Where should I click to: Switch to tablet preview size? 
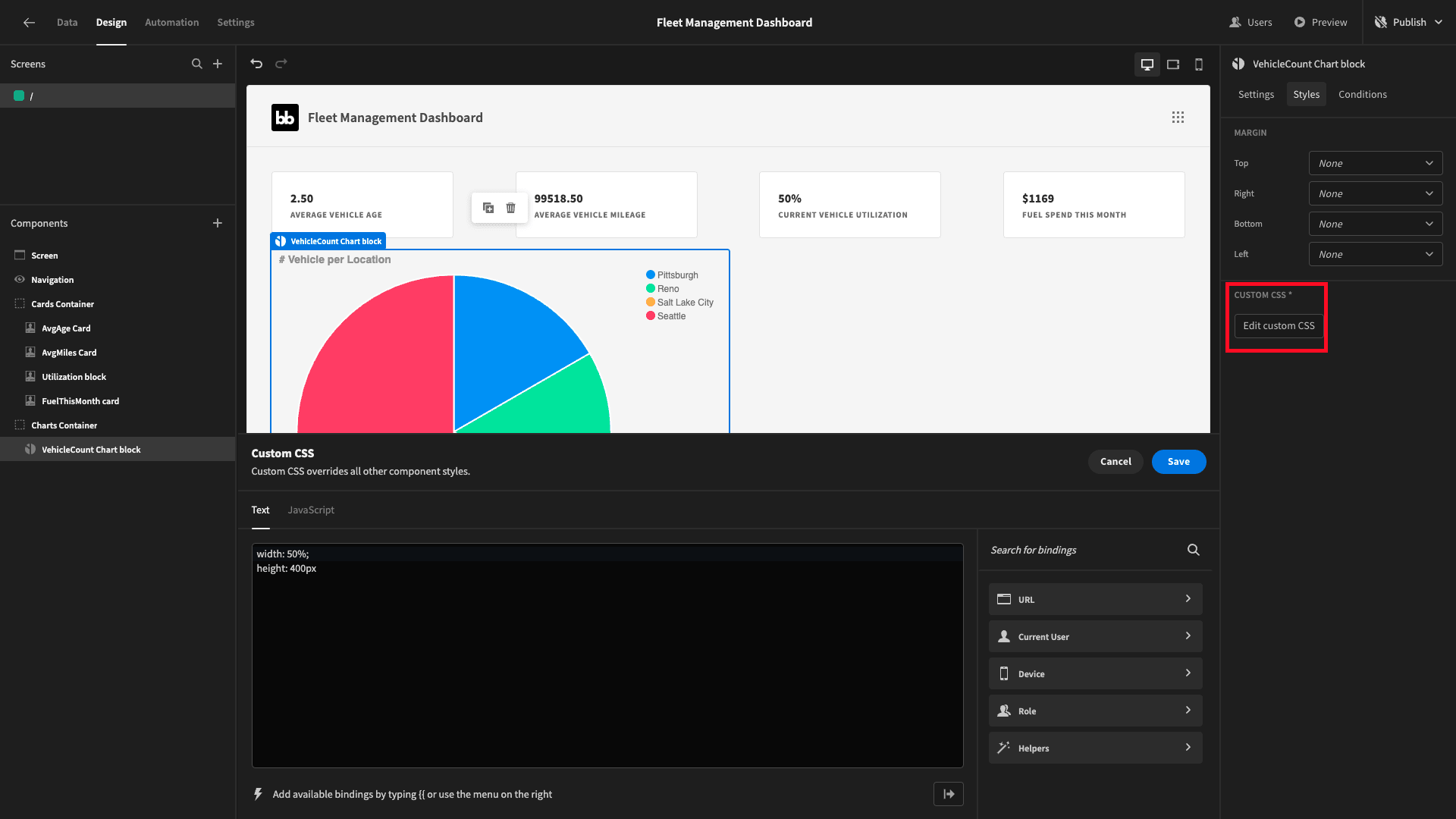[1173, 64]
